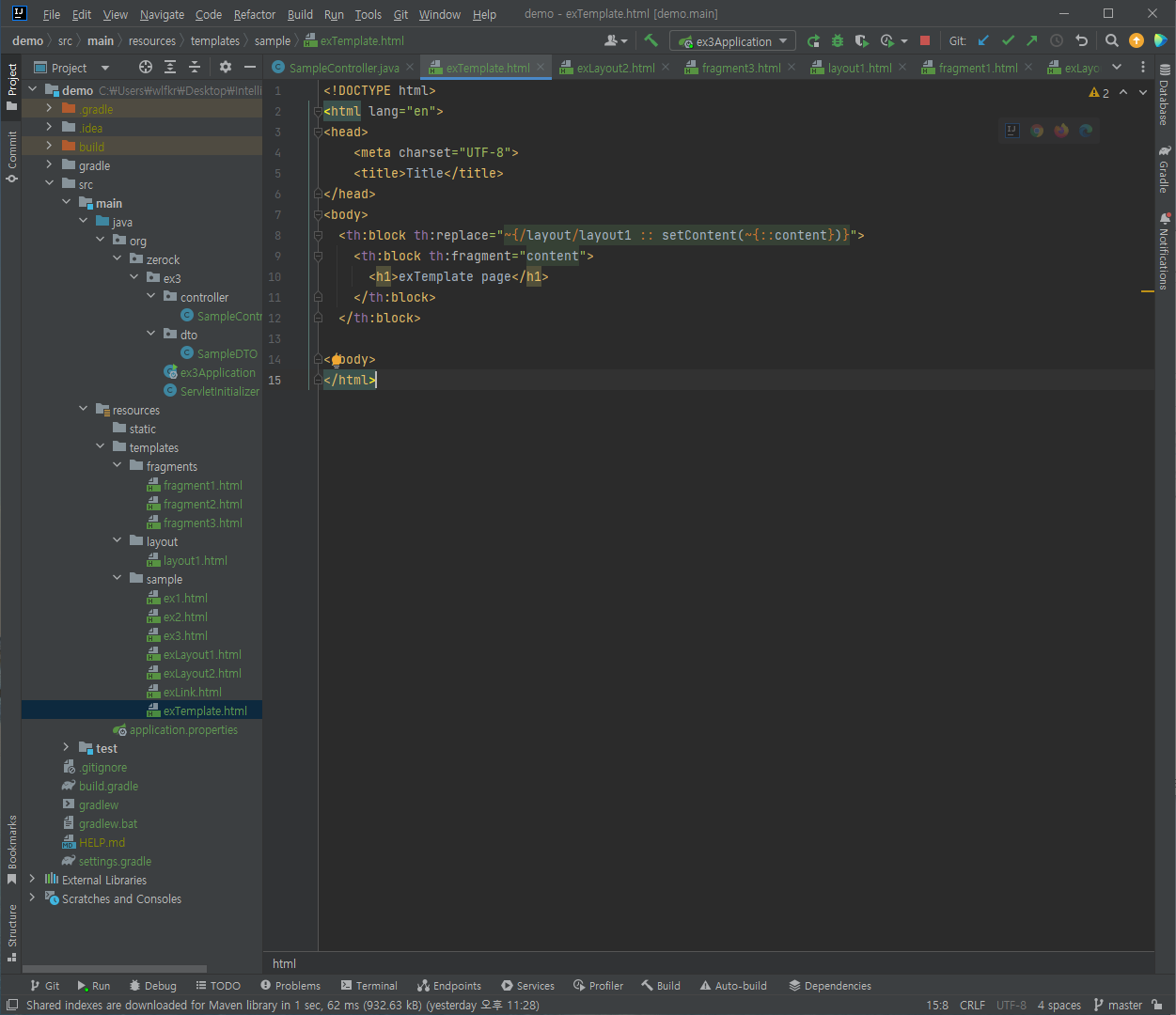
Task: Collapse the sample folder
Action: [118, 578]
